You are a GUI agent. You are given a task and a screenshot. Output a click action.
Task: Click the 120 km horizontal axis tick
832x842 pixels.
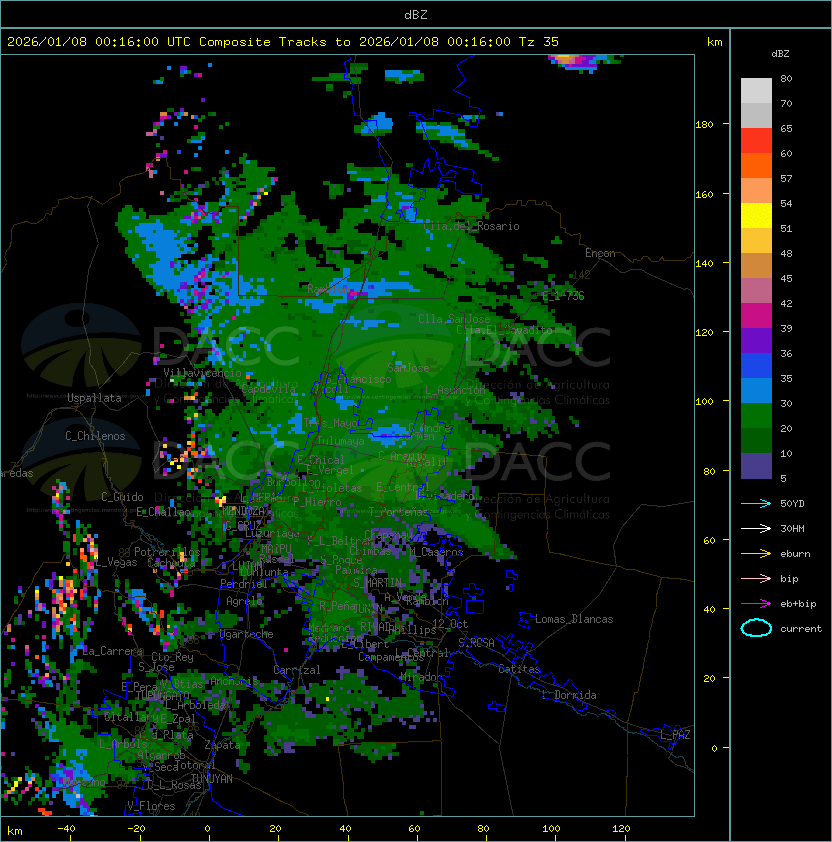point(621,828)
